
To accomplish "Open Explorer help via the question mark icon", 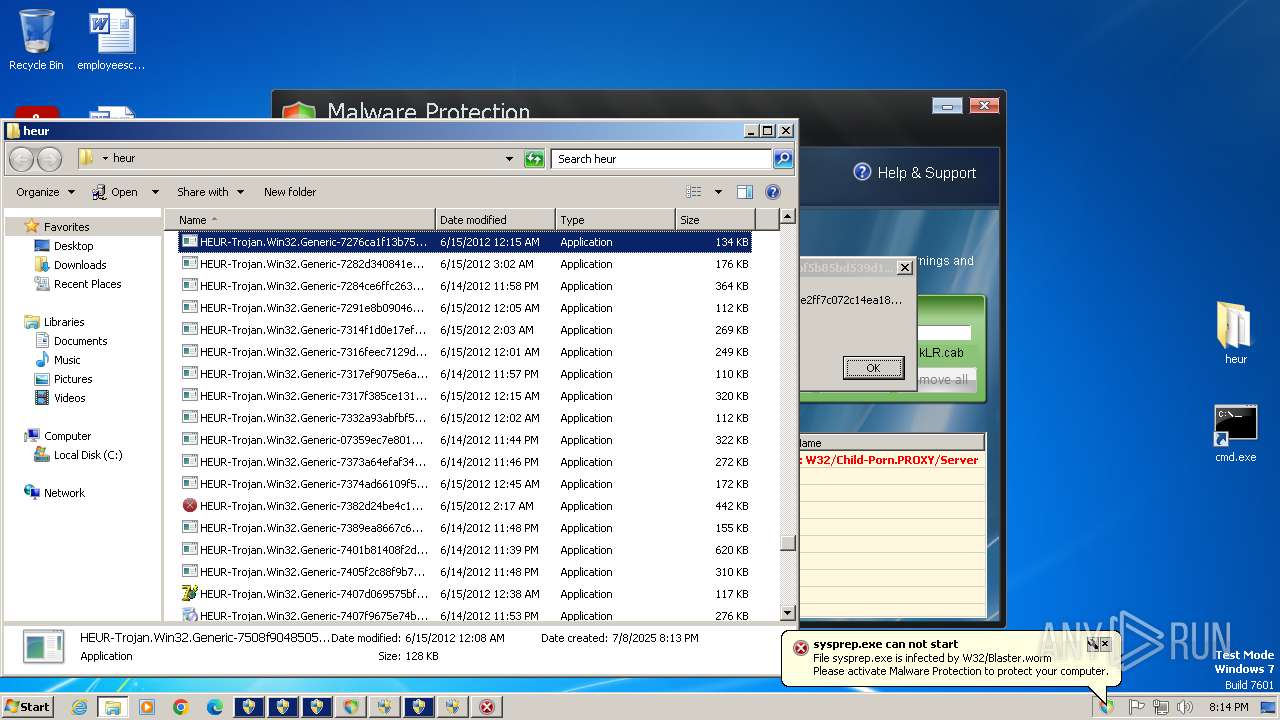I will (773, 192).
